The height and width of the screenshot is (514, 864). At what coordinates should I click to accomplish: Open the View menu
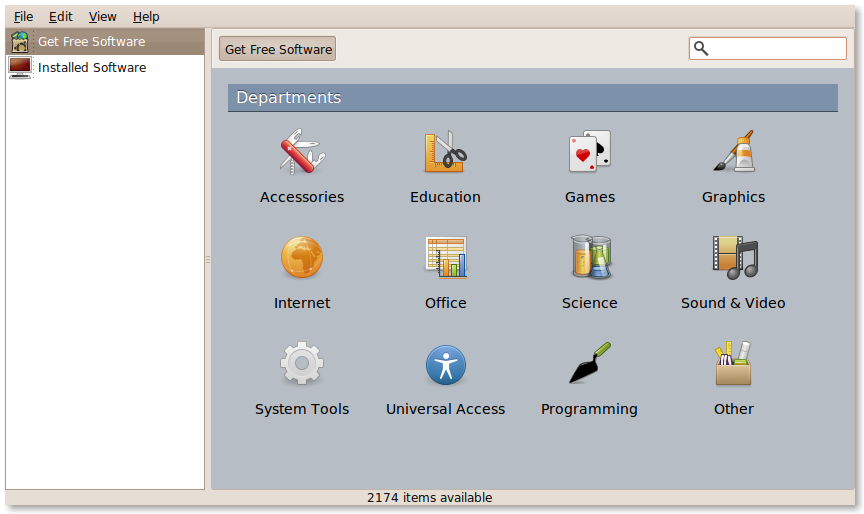coord(102,17)
